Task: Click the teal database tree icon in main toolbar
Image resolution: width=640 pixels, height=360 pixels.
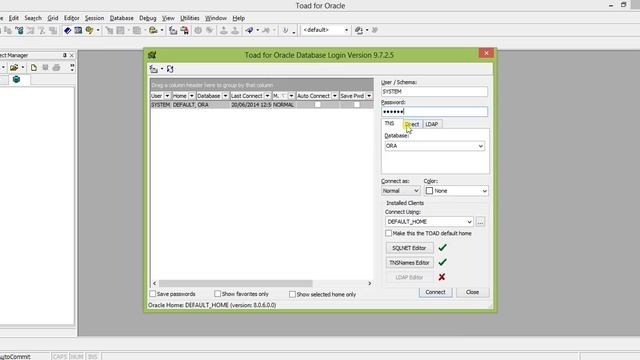Action: [19, 30]
